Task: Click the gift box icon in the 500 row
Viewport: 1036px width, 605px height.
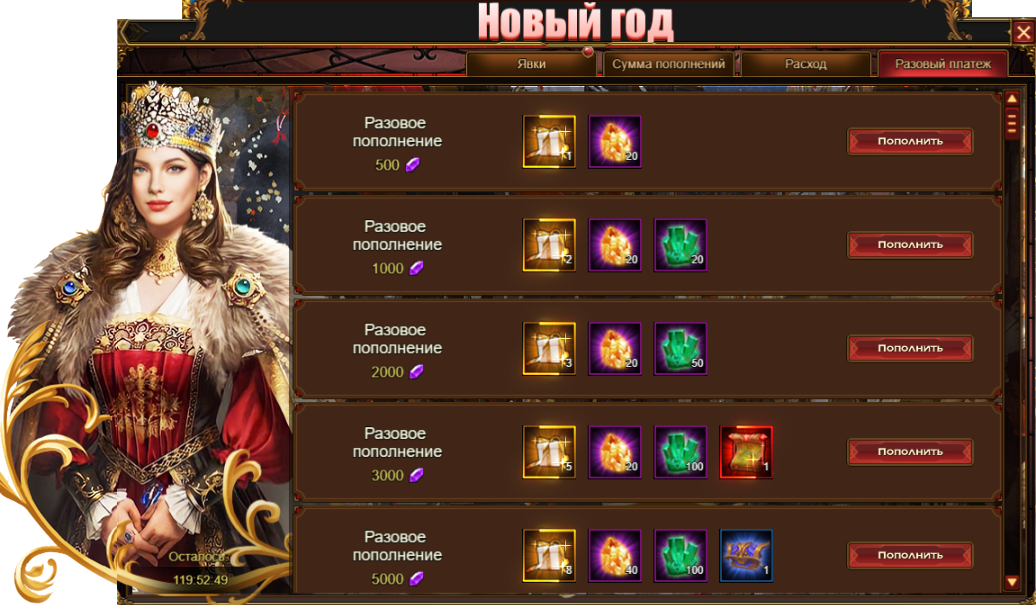Action: pos(549,141)
